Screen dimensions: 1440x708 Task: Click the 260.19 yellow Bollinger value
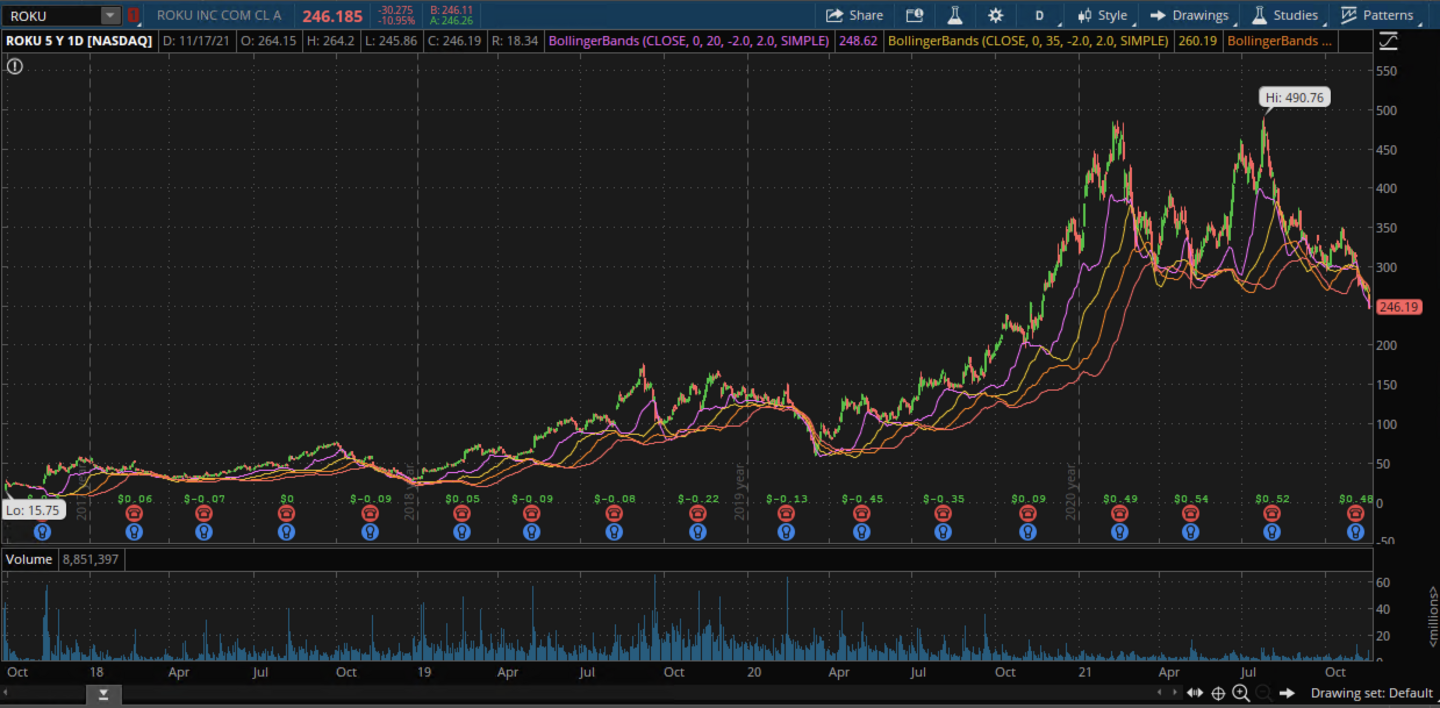pyautogui.click(x=1198, y=41)
